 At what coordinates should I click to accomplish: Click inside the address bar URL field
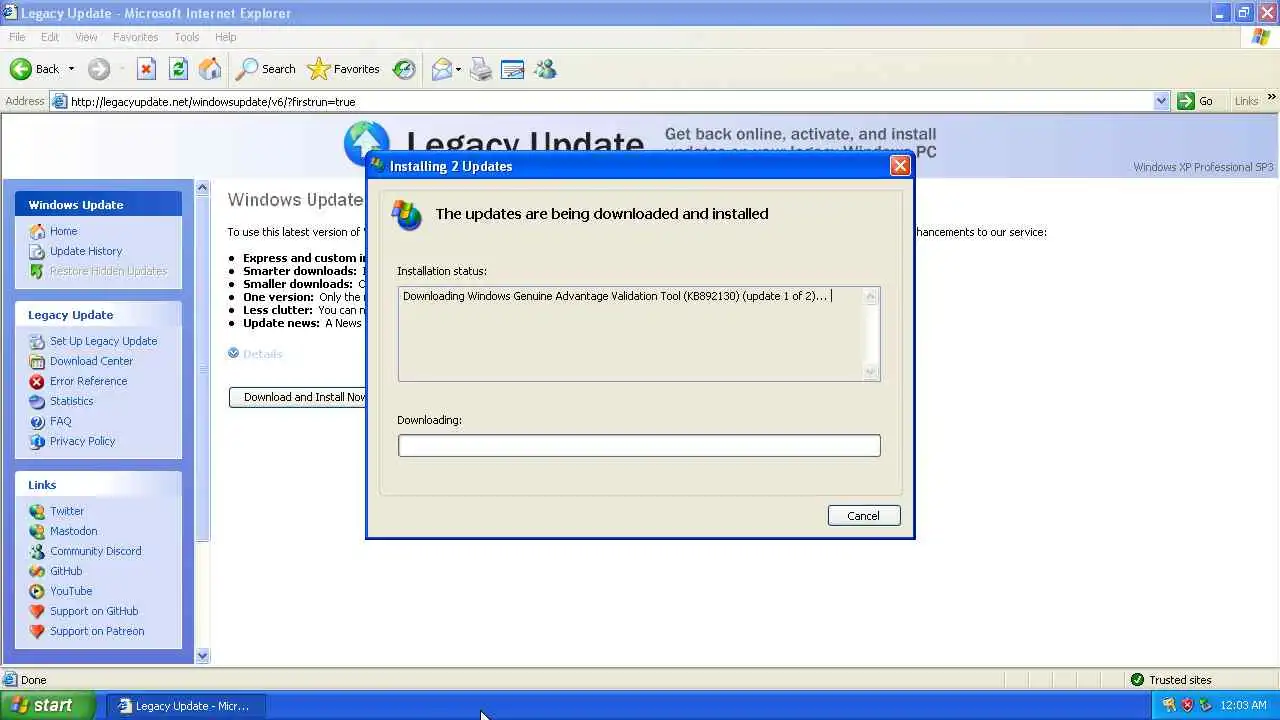click(x=610, y=101)
